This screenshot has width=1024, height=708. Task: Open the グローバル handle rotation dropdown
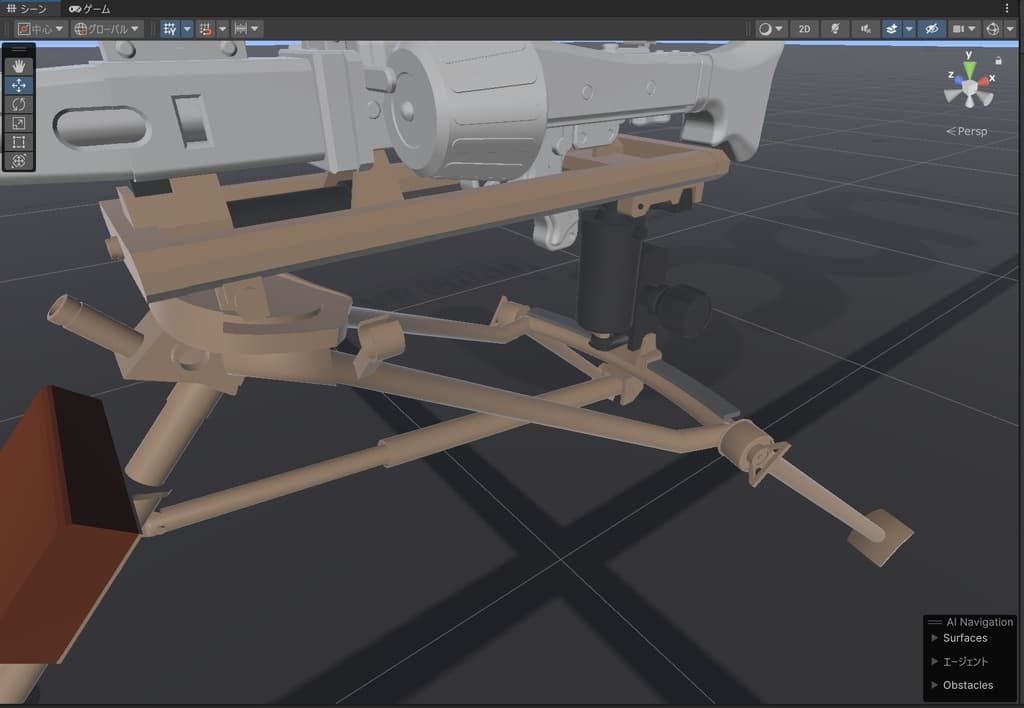tap(107, 29)
